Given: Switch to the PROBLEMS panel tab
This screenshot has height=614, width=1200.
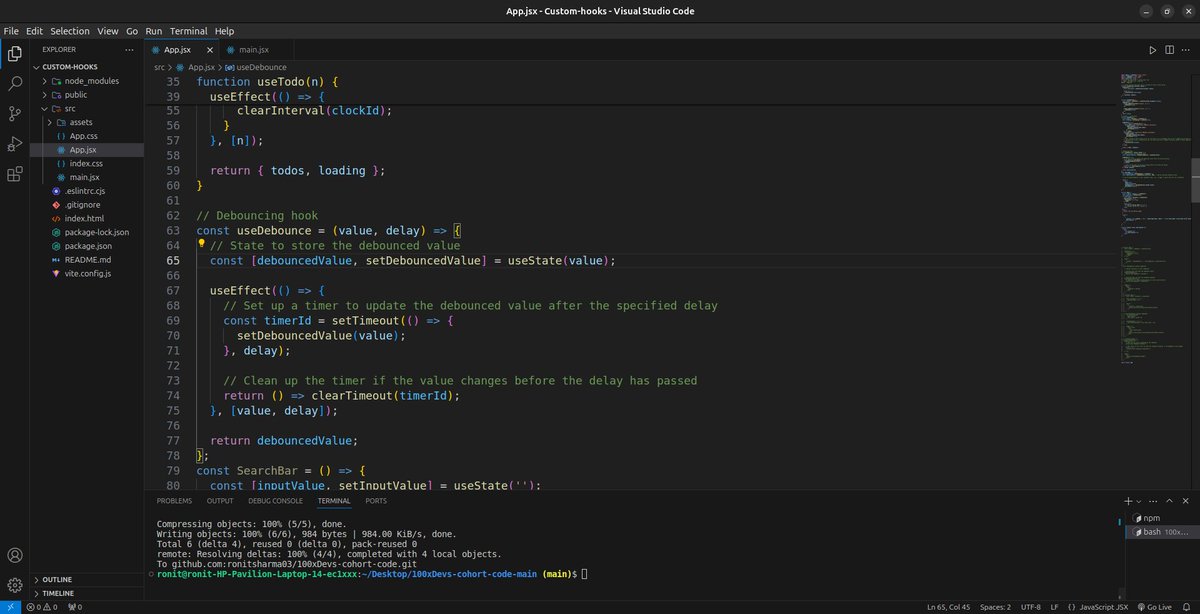Looking at the screenshot, I should coord(174,500).
